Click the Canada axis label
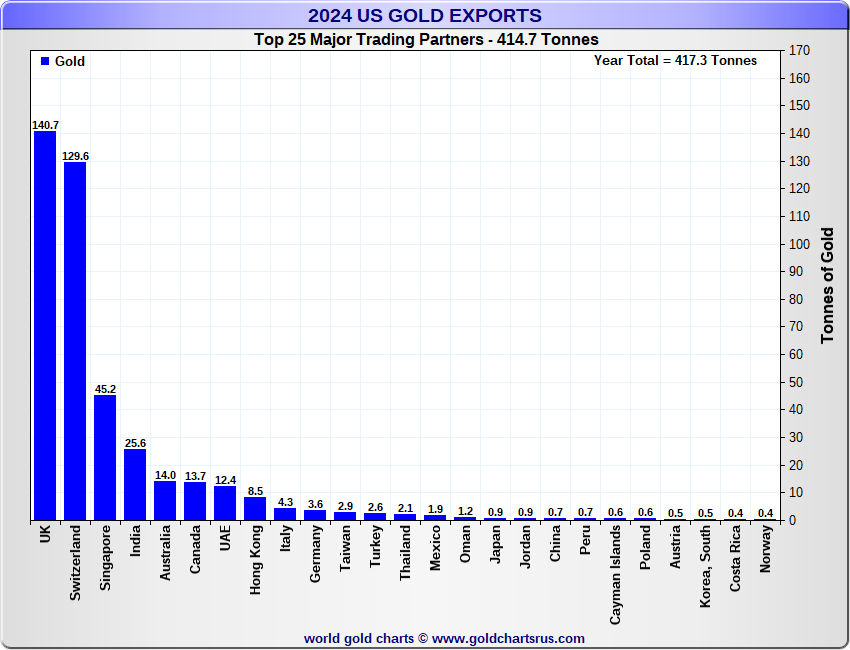Screen dimensions: 850x650 tap(195, 549)
